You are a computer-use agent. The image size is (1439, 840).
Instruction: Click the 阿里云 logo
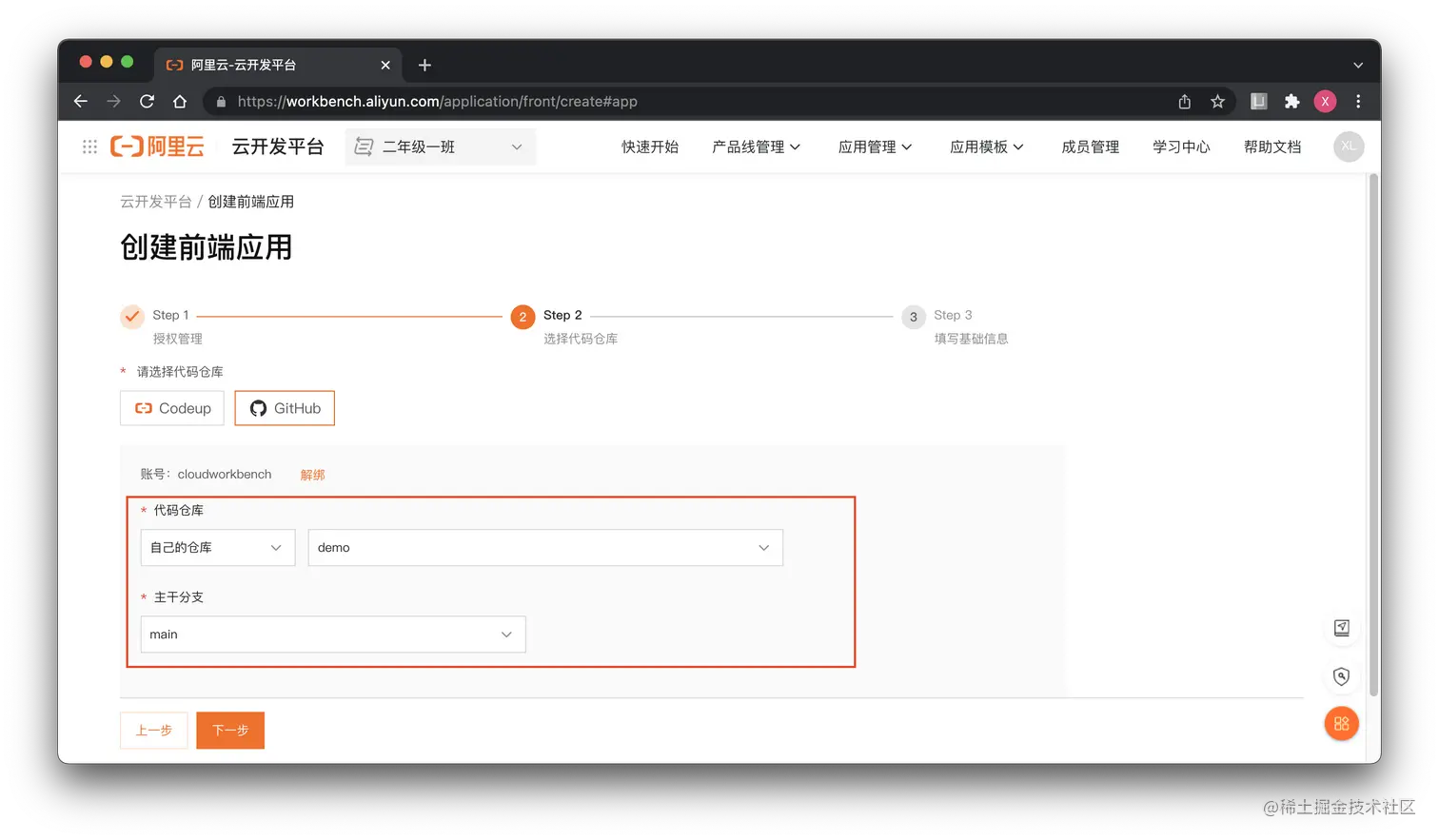158,147
